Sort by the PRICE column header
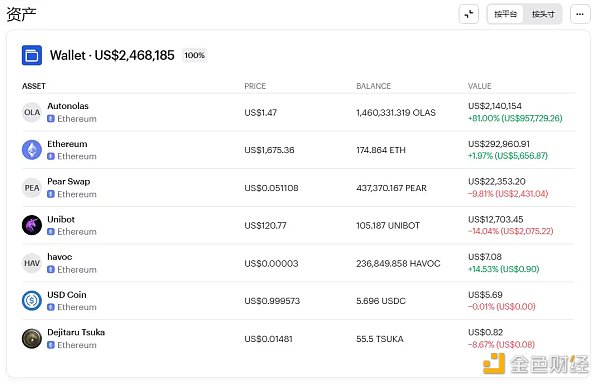Viewport: 600px width, 385px height. click(x=255, y=86)
